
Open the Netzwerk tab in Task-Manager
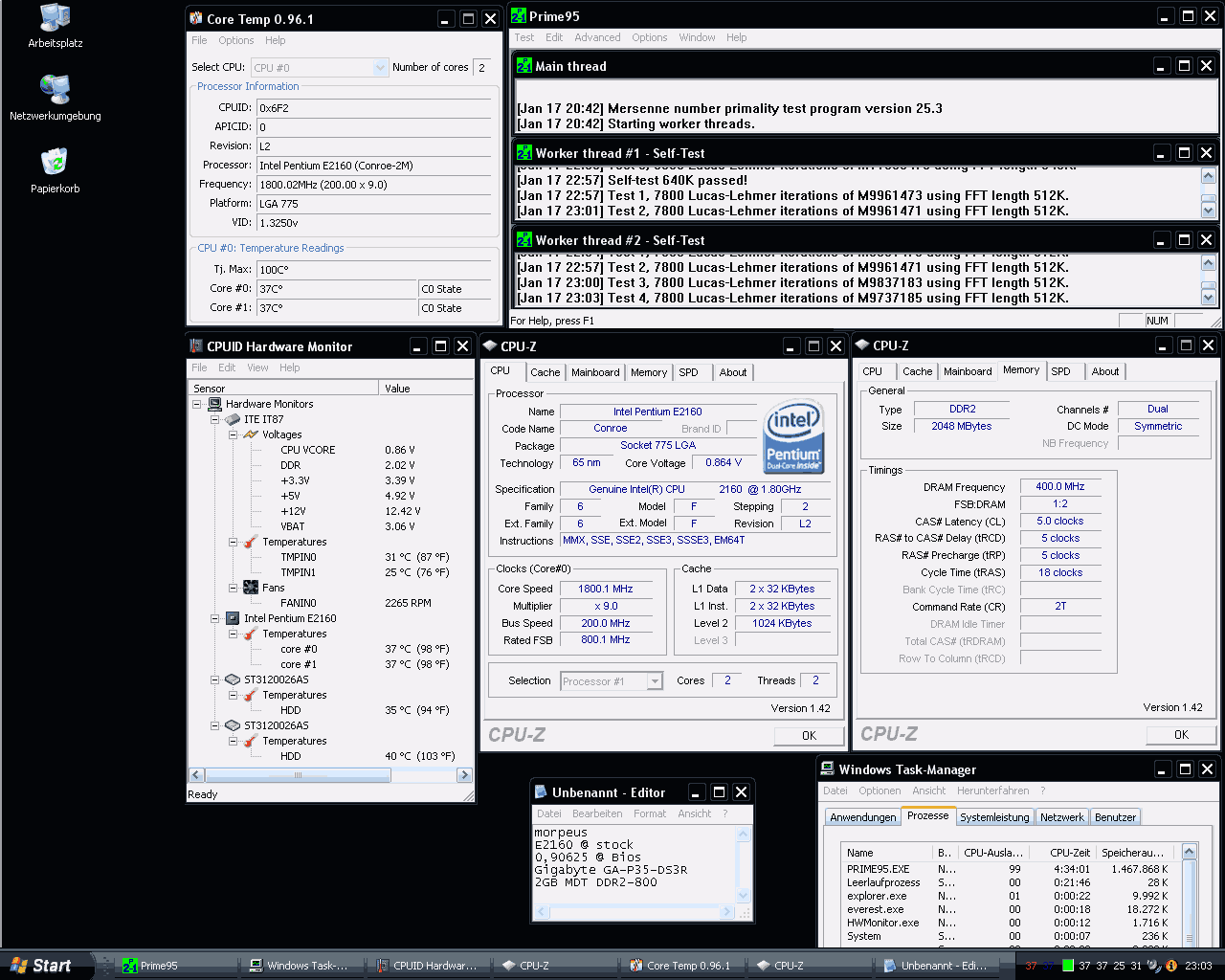click(1062, 817)
